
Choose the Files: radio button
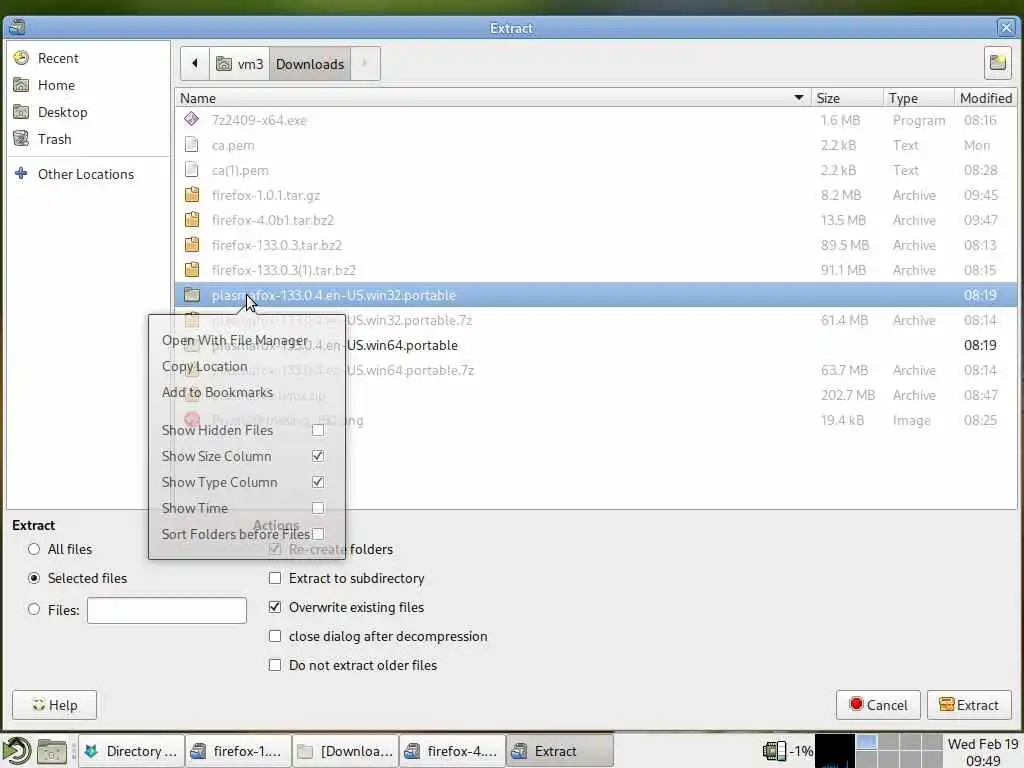tap(34, 609)
